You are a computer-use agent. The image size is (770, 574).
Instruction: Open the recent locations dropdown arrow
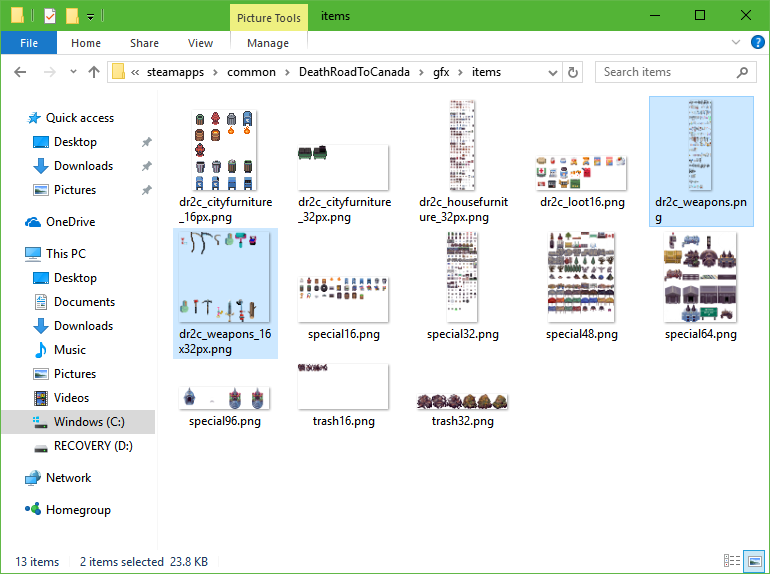(73, 72)
